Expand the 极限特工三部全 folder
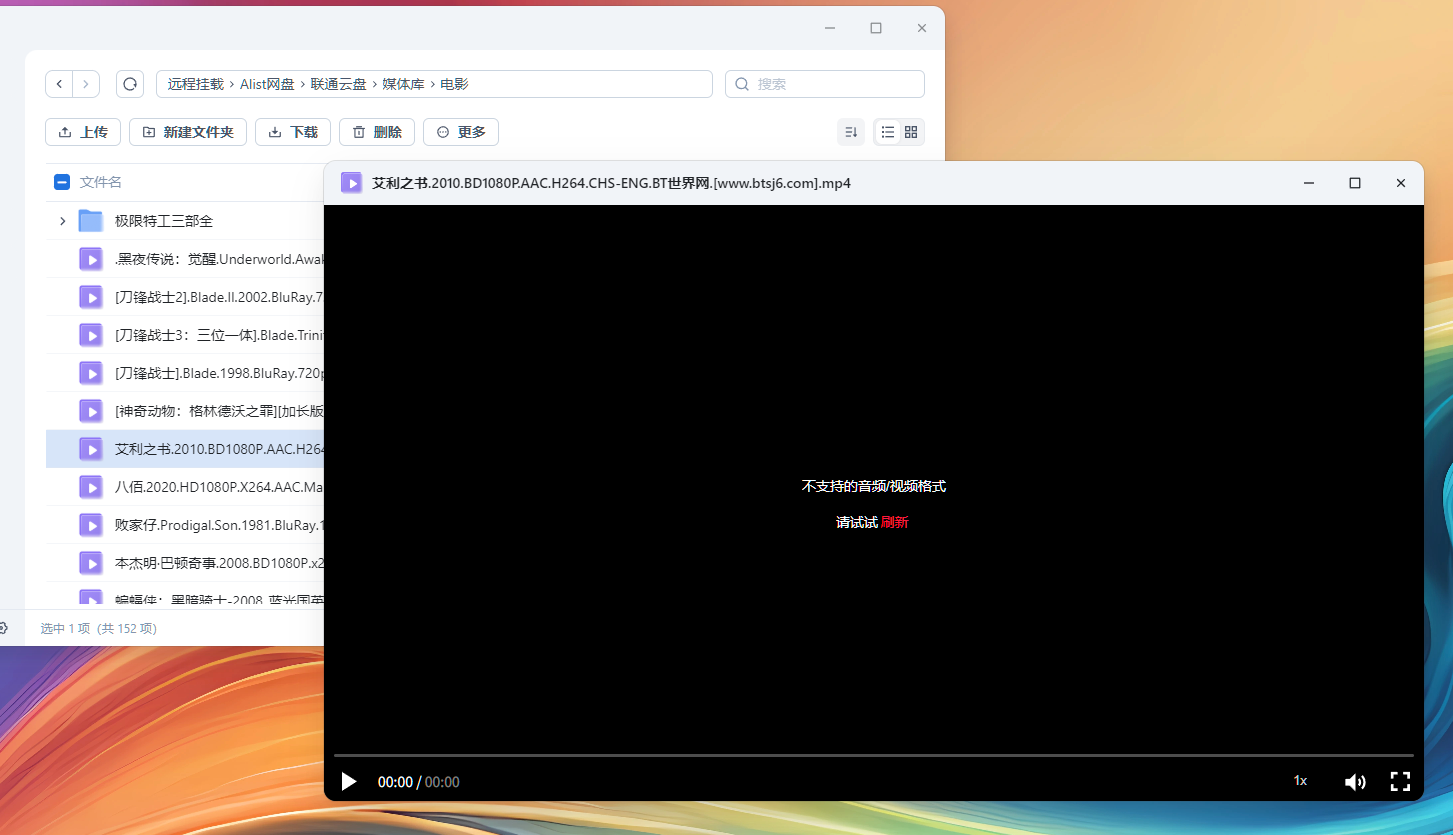Image resolution: width=1453 pixels, height=835 pixels. [62, 221]
